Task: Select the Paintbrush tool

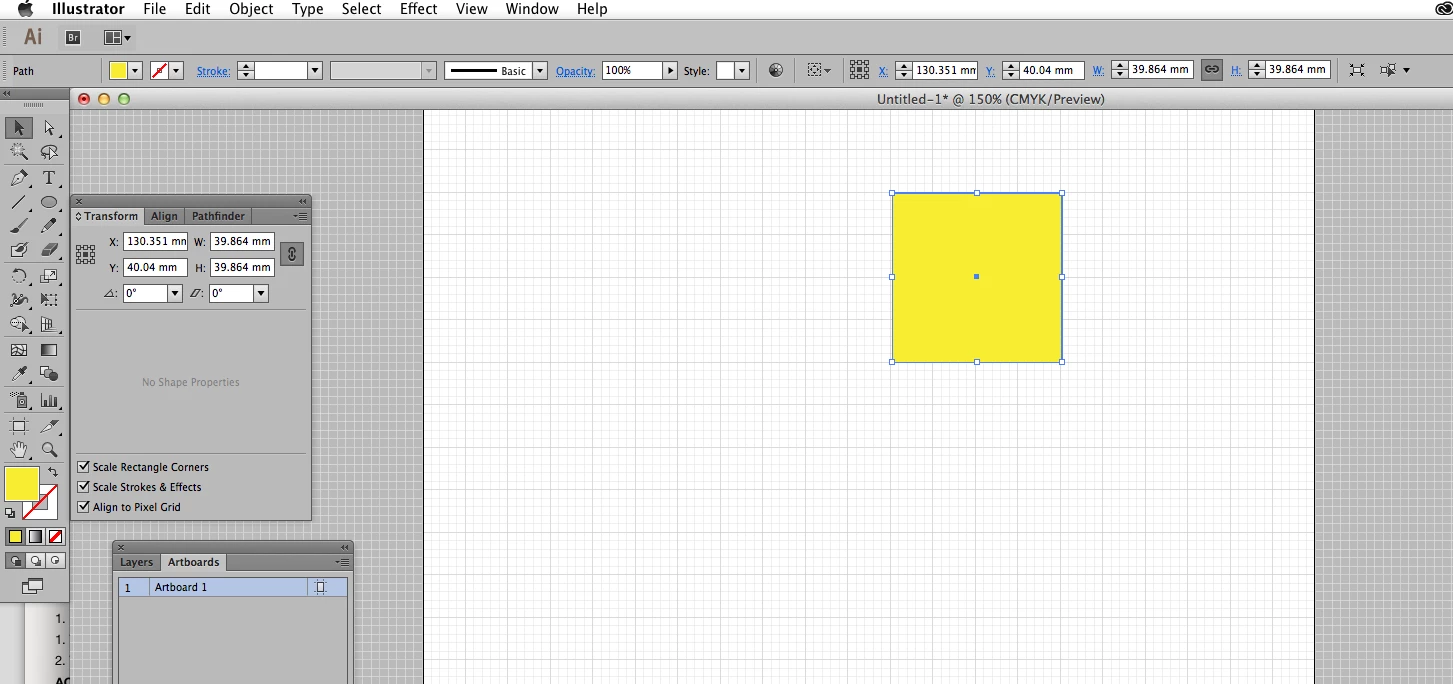Action: [x=19, y=226]
